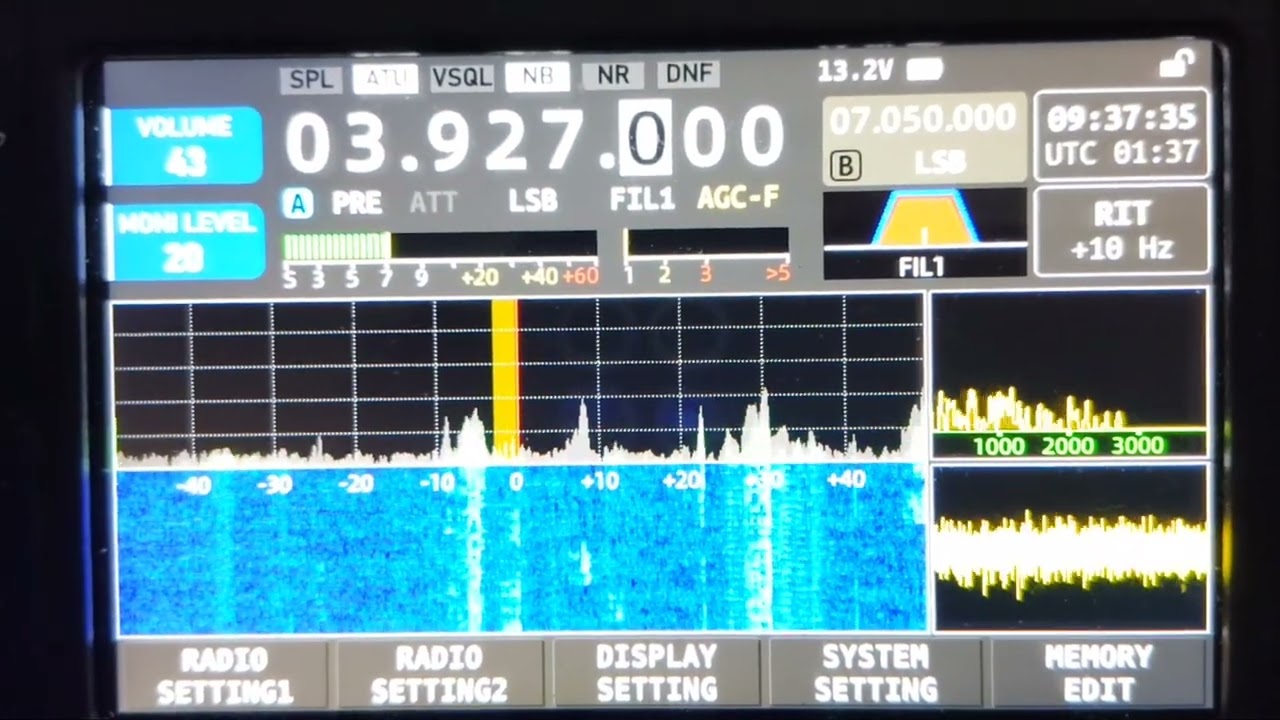Image resolution: width=1280 pixels, height=720 pixels.
Task: Tap the VFO B indicator icon
Action: coord(845,165)
